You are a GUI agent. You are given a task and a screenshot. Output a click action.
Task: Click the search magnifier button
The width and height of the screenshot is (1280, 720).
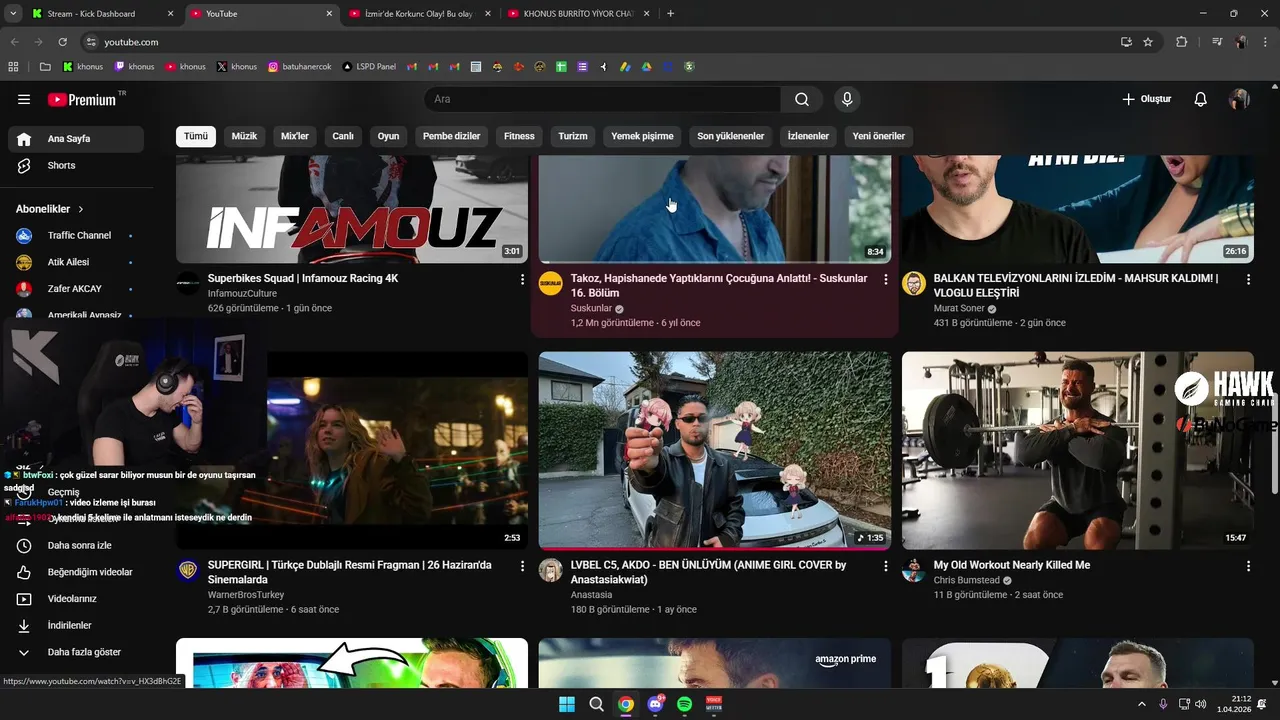click(x=802, y=99)
